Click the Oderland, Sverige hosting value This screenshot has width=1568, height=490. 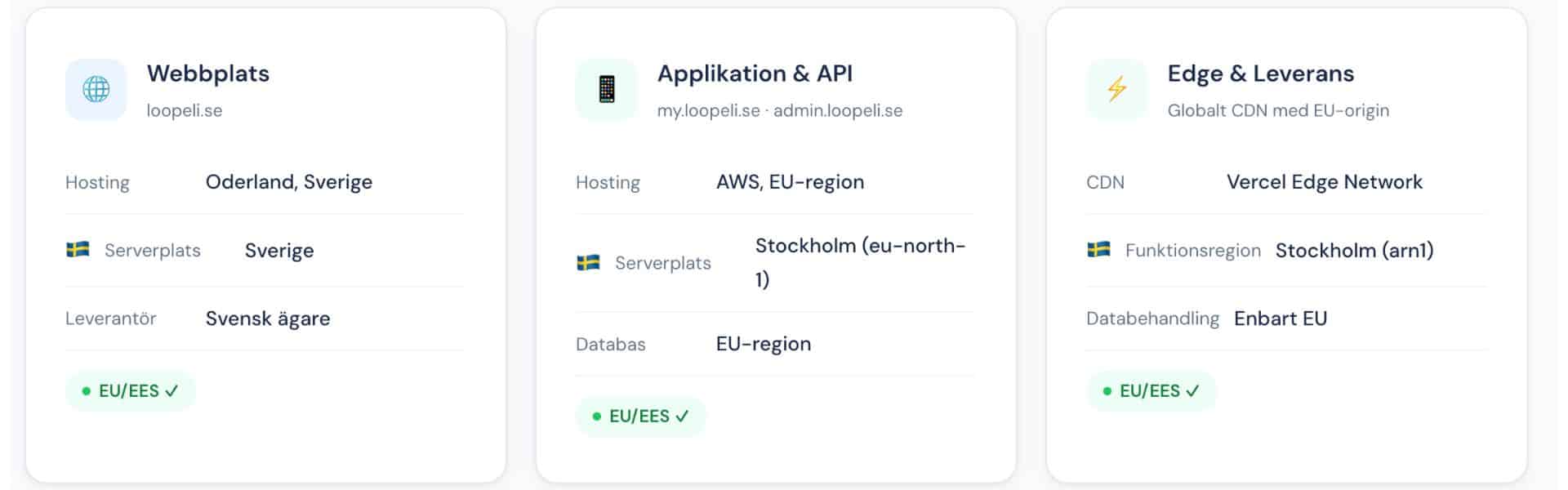(x=289, y=182)
